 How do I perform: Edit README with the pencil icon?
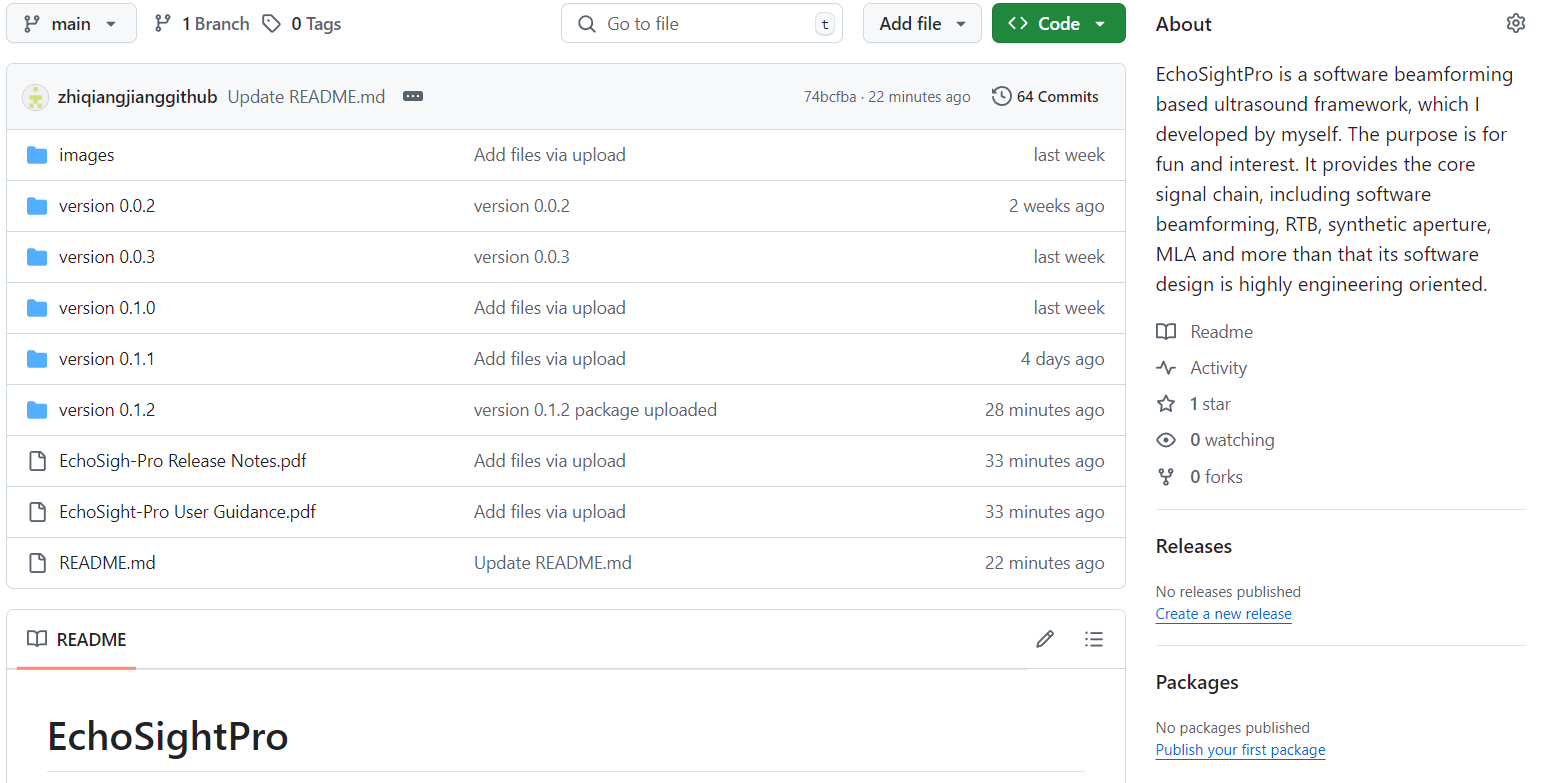(x=1045, y=639)
